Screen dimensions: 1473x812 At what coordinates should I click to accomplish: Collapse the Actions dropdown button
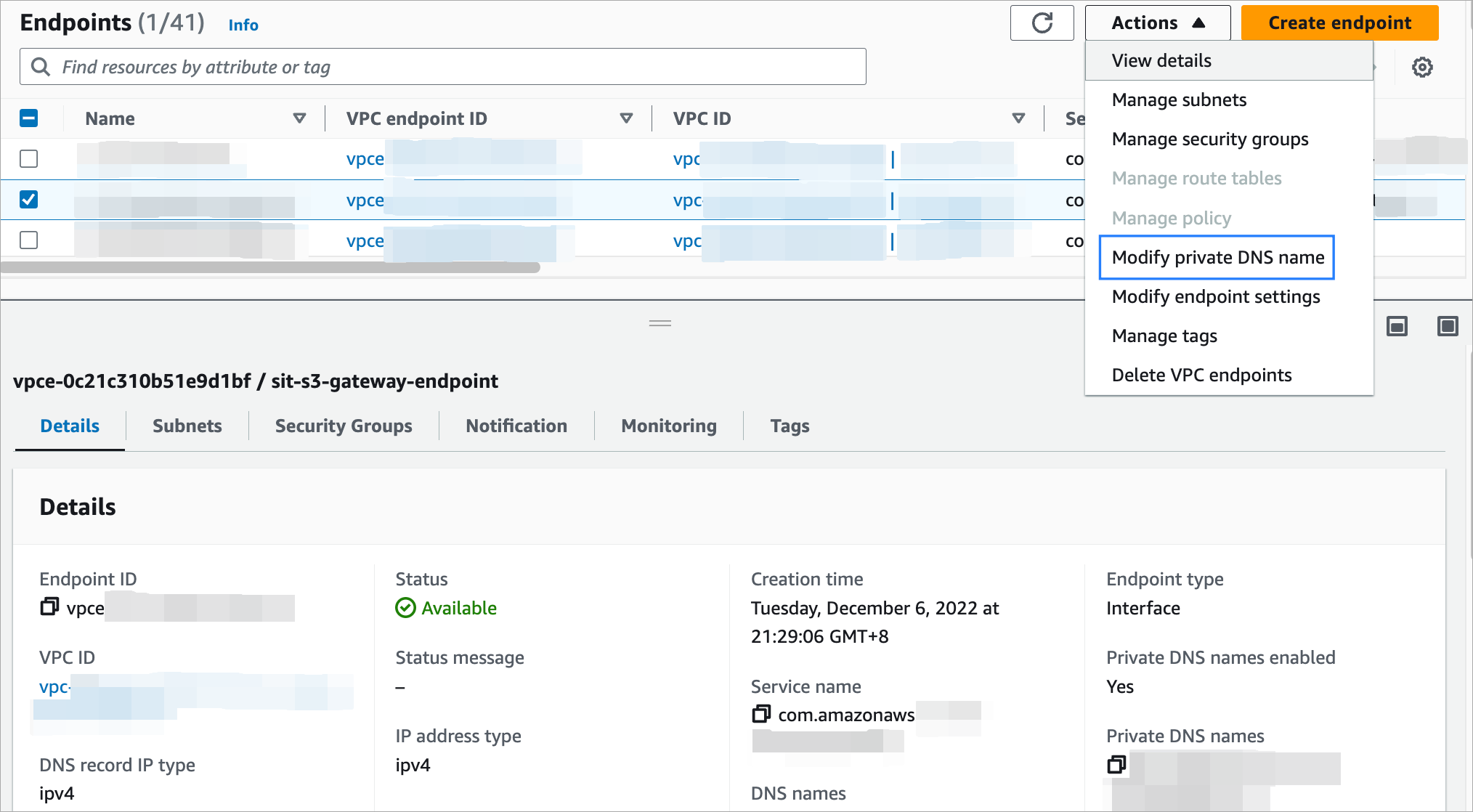1157,23
